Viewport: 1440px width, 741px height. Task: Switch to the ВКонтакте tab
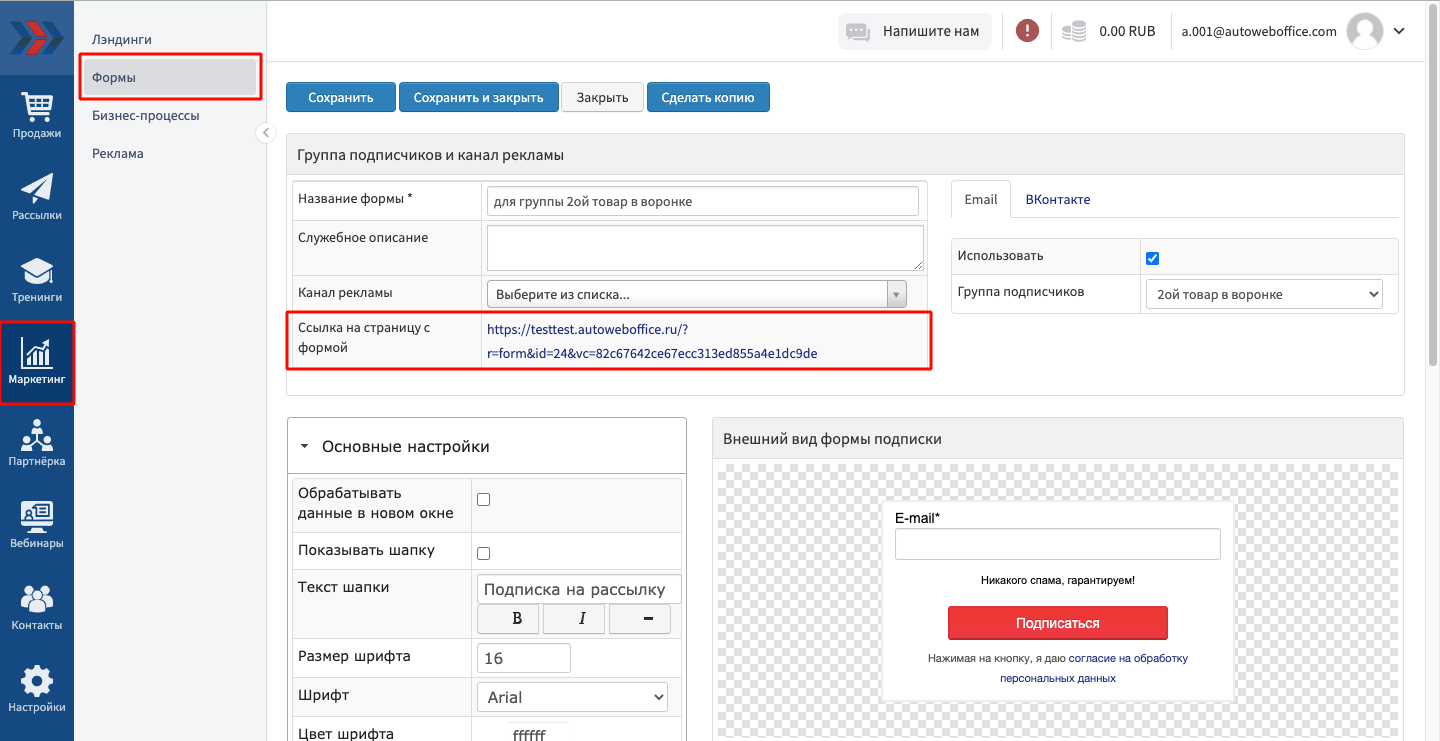(1057, 199)
